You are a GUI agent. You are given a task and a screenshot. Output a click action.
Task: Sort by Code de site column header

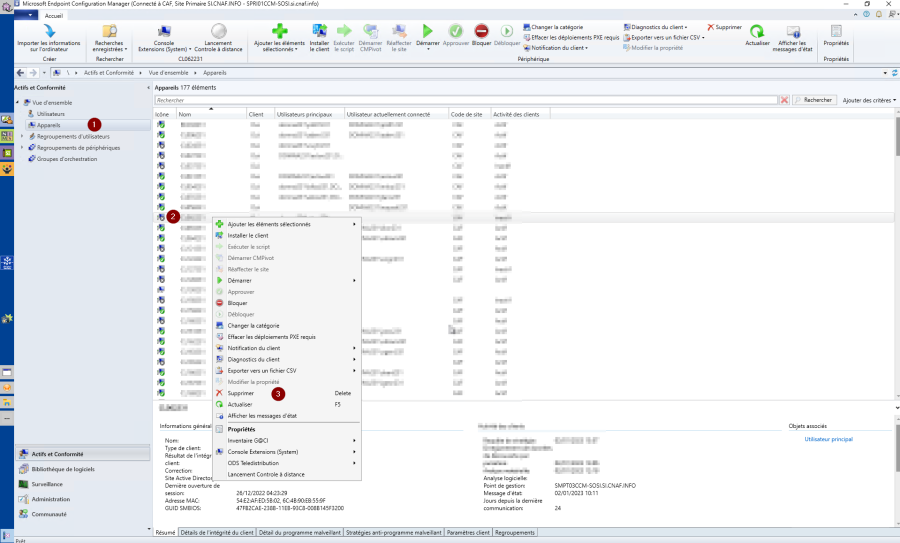pyautogui.click(x=470, y=114)
